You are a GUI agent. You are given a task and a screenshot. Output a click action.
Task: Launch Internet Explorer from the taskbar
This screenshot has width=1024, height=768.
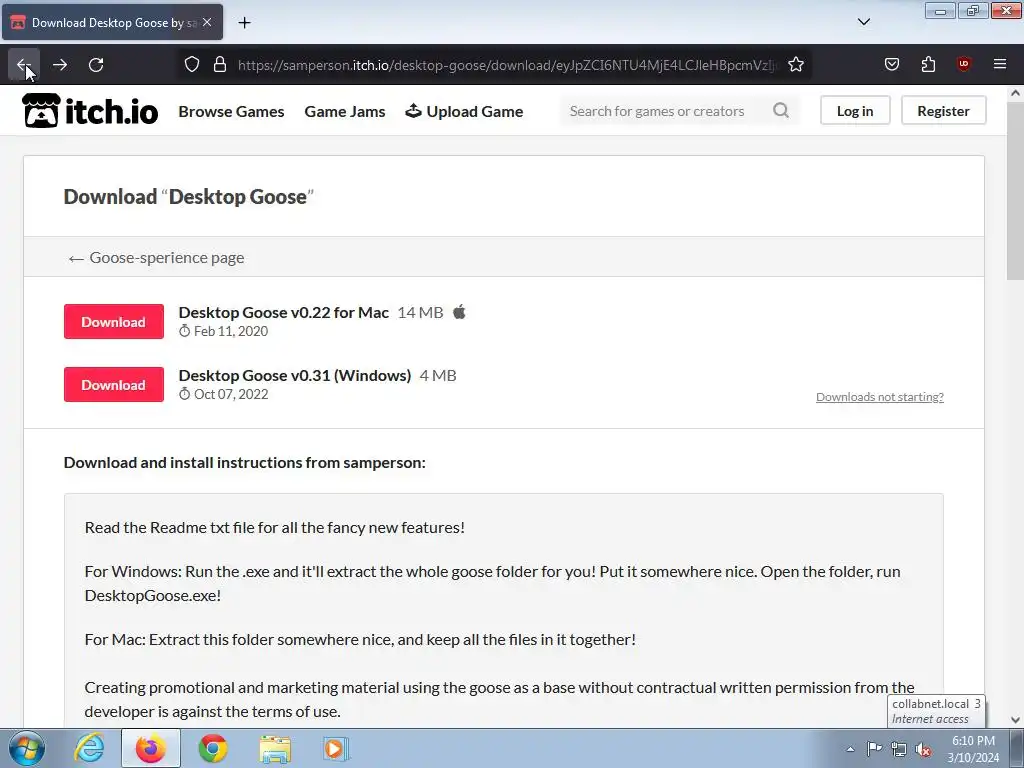pyautogui.click(x=89, y=748)
